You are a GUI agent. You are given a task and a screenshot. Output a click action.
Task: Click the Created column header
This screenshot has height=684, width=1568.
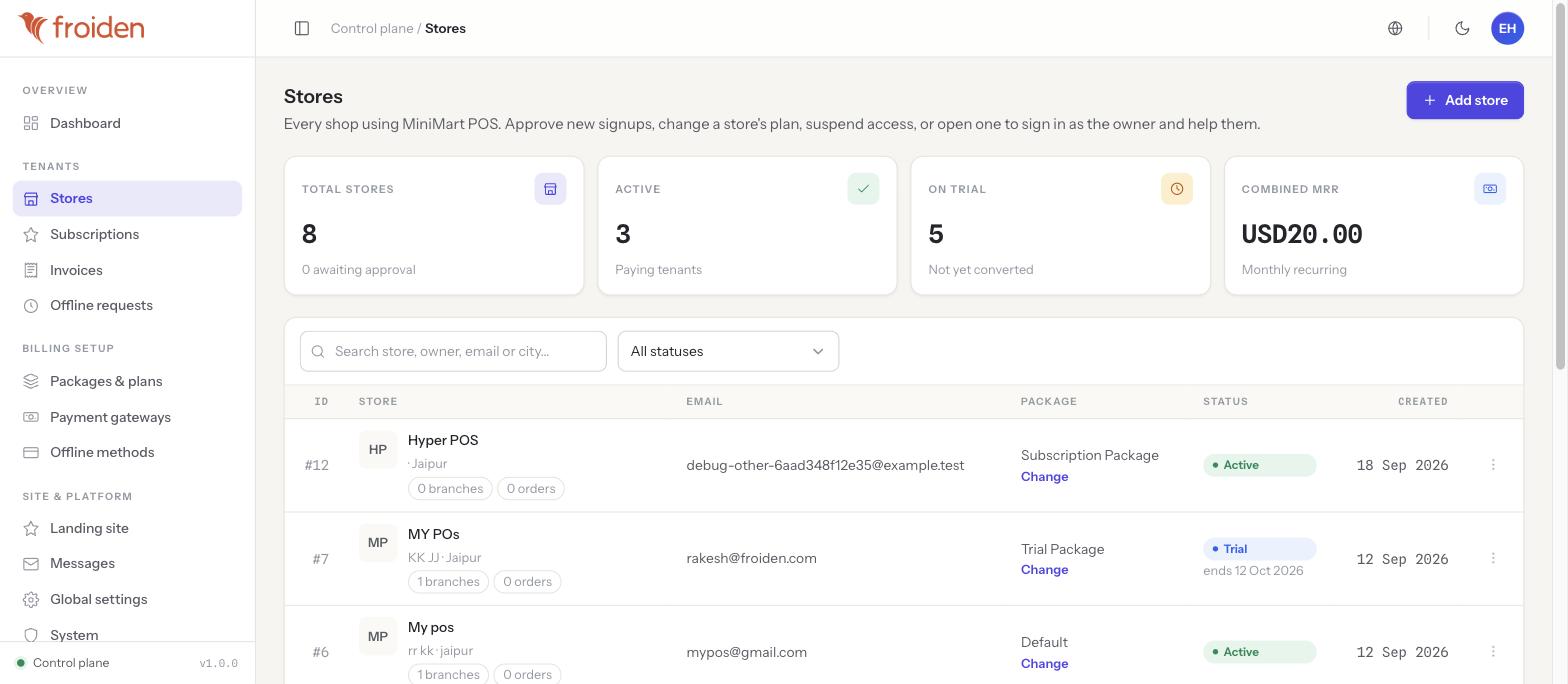(1422, 401)
